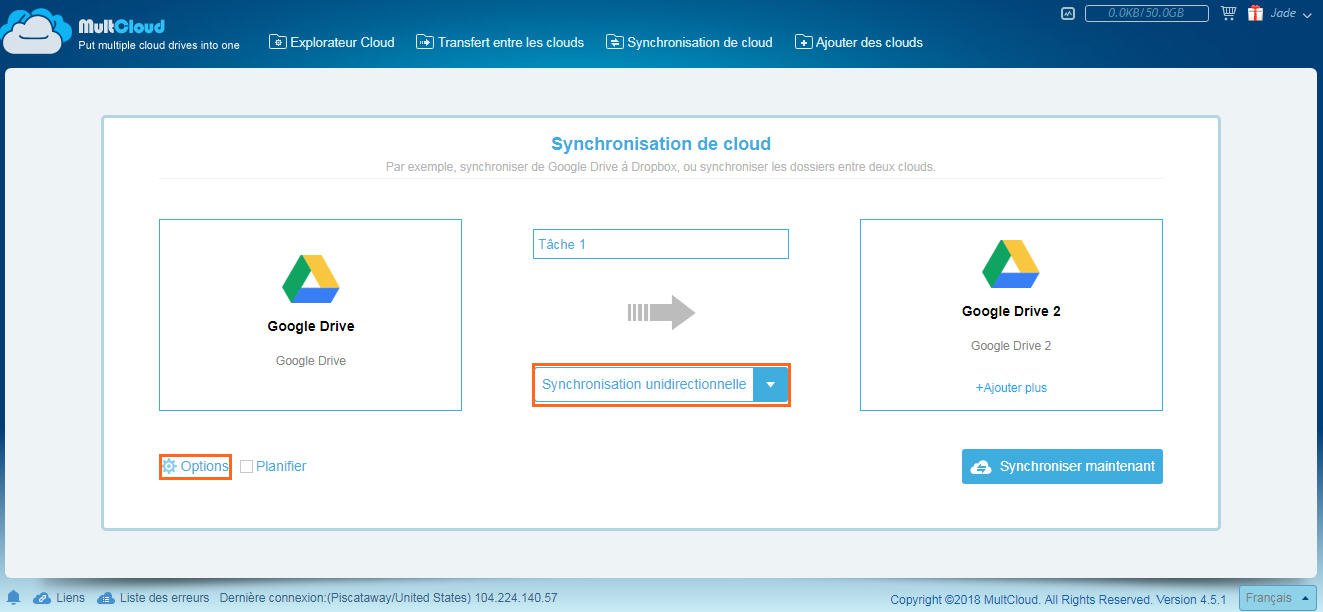Expand the Français language selector

click(x=1277, y=597)
